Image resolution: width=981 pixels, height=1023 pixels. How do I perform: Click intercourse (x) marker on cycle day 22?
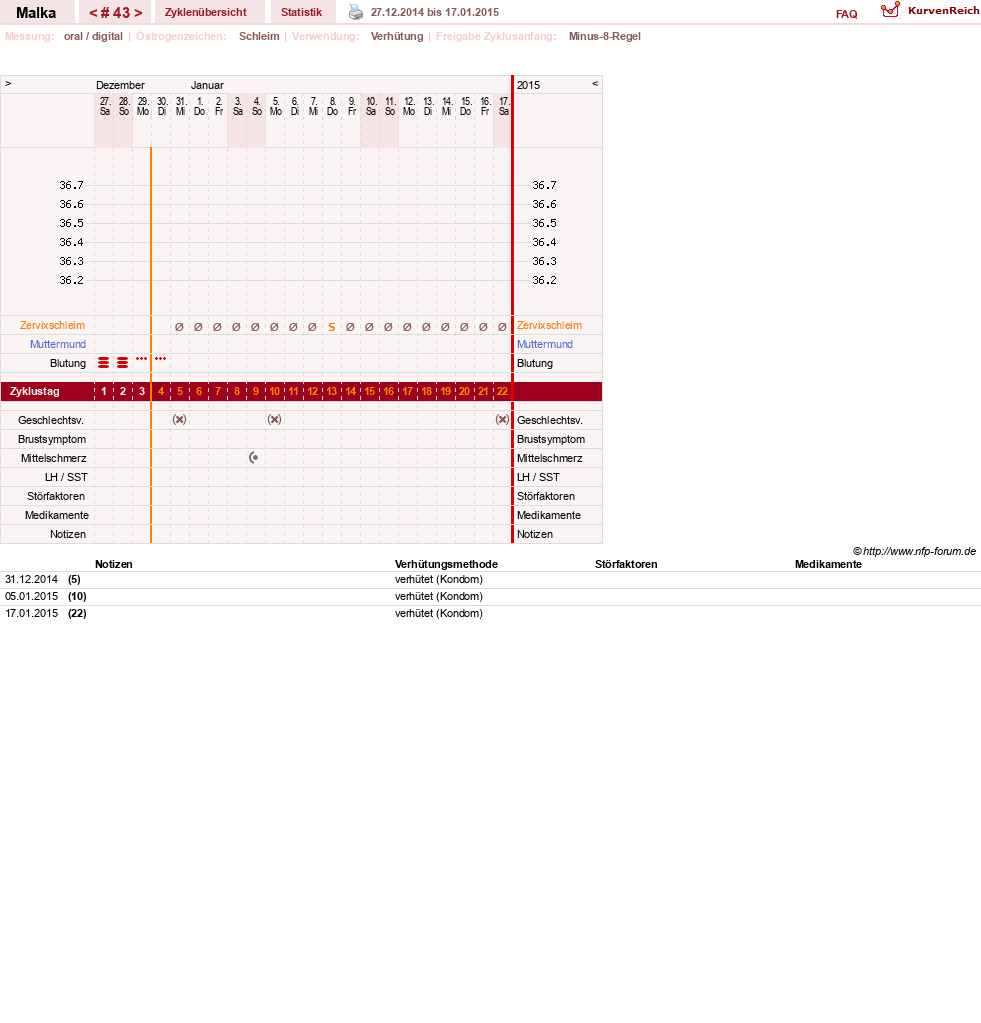502,420
